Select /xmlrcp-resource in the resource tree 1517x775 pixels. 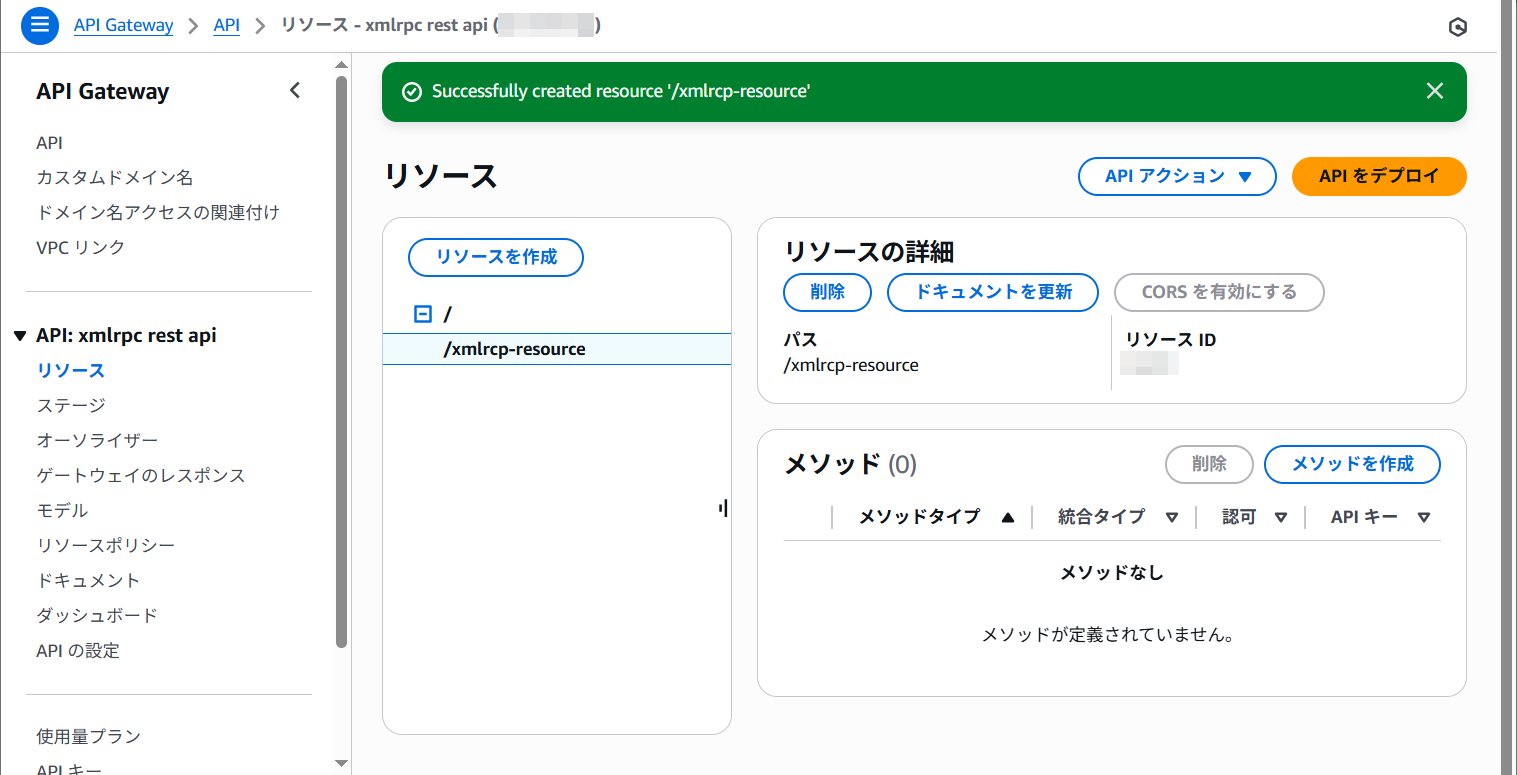(x=514, y=349)
